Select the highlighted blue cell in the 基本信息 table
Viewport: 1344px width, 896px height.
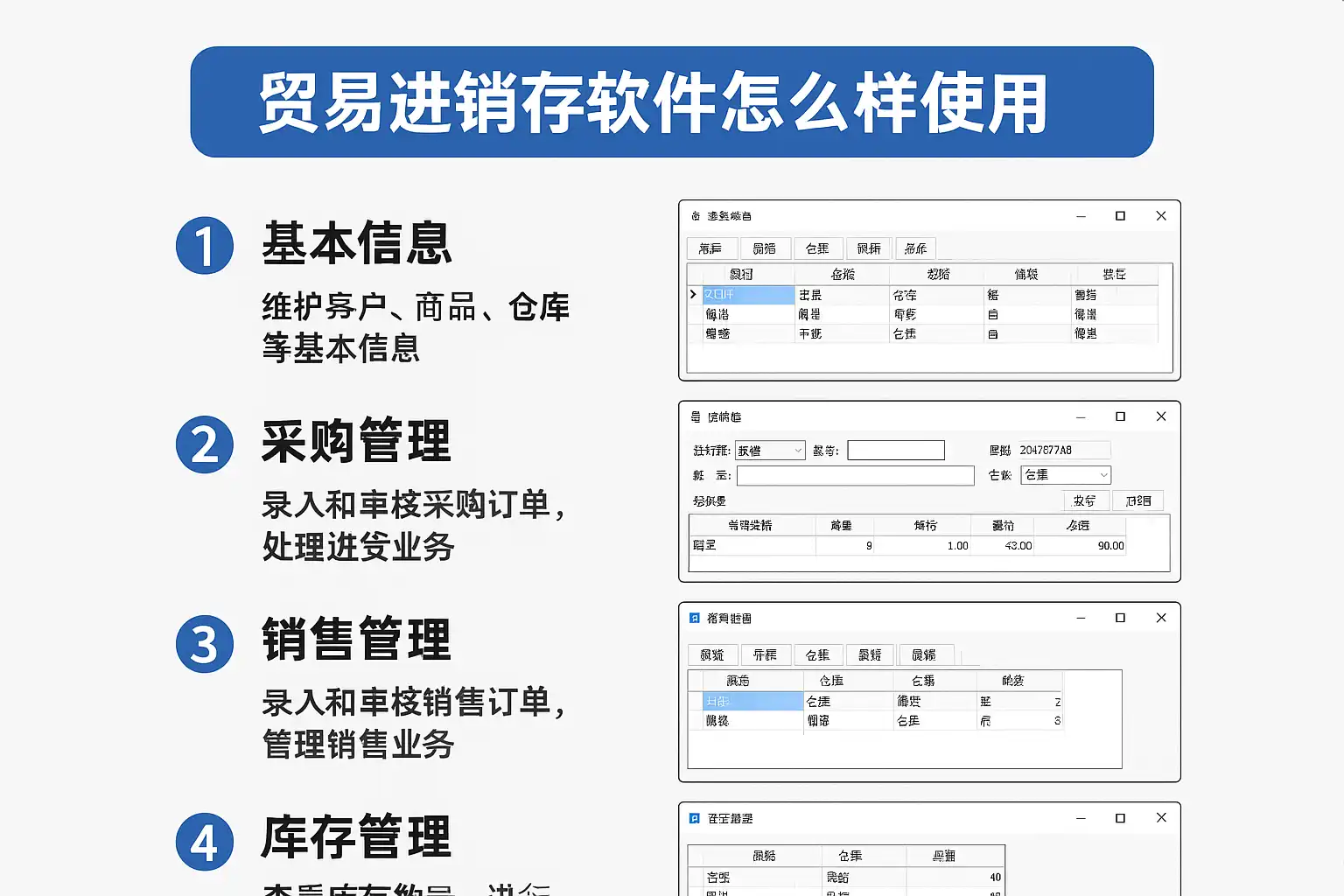(x=749, y=295)
